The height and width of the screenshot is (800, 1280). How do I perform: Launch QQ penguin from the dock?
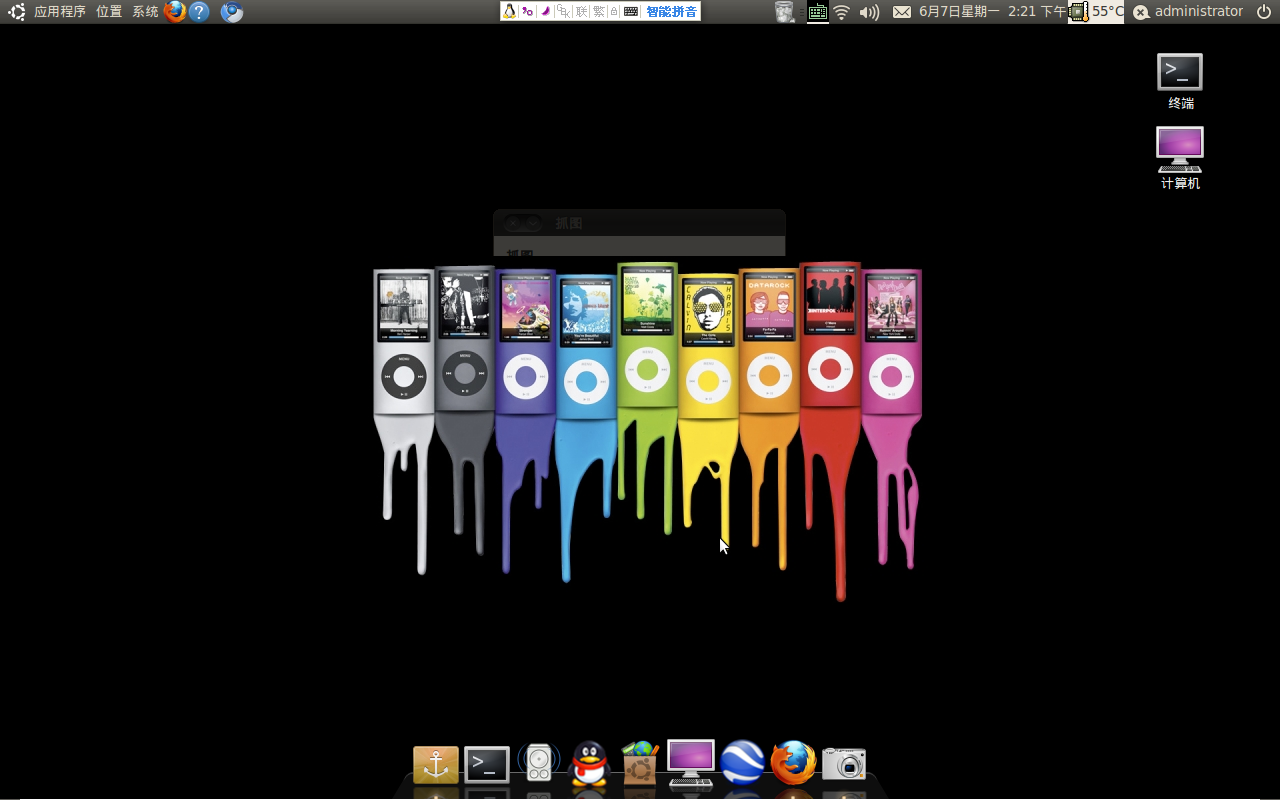pyautogui.click(x=589, y=764)
